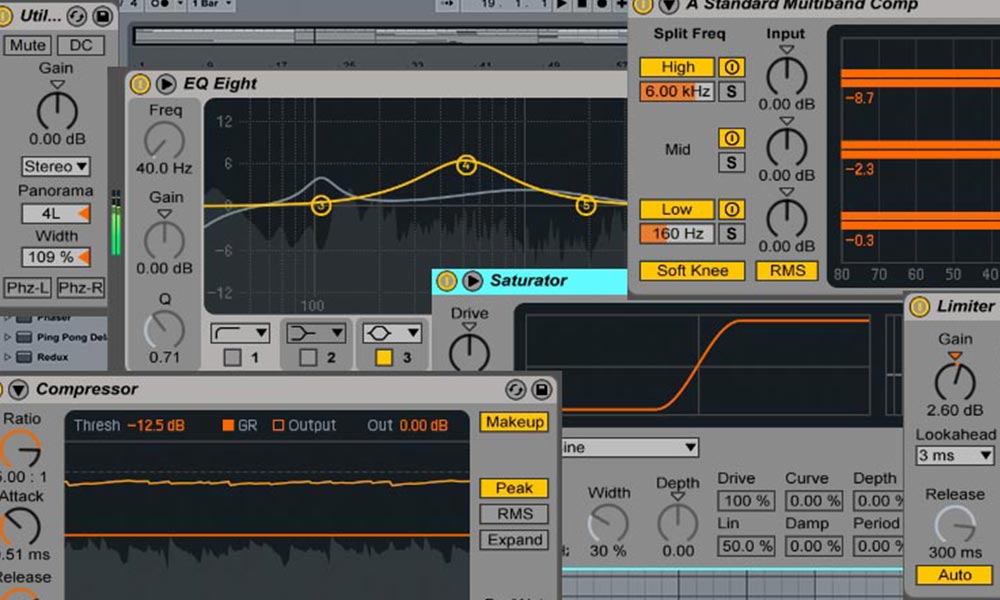Open band 3 filter type dropdown
Viewport: 1000px width, 600px height.
390,332
